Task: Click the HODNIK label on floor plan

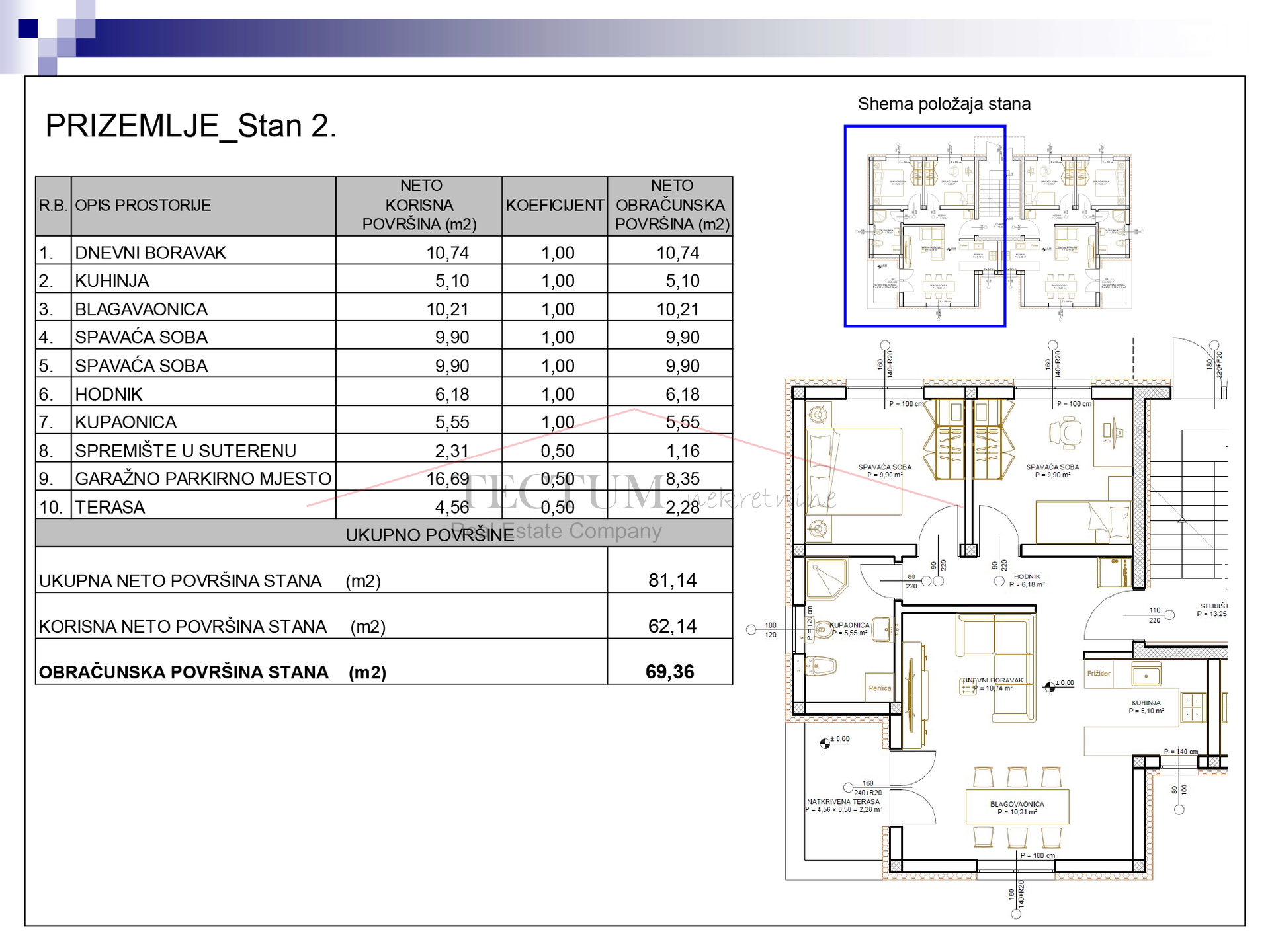Action: [x=1027, y=577]
